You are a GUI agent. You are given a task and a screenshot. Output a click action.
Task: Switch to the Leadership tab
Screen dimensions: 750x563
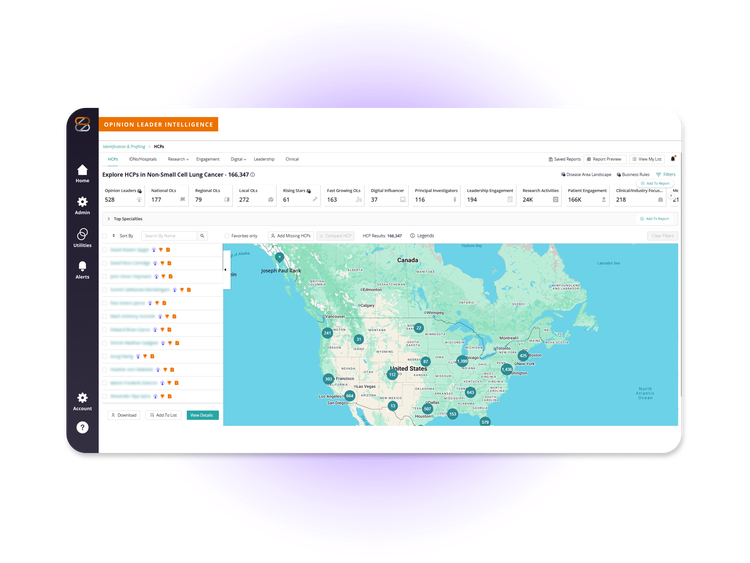pos(264,159)
